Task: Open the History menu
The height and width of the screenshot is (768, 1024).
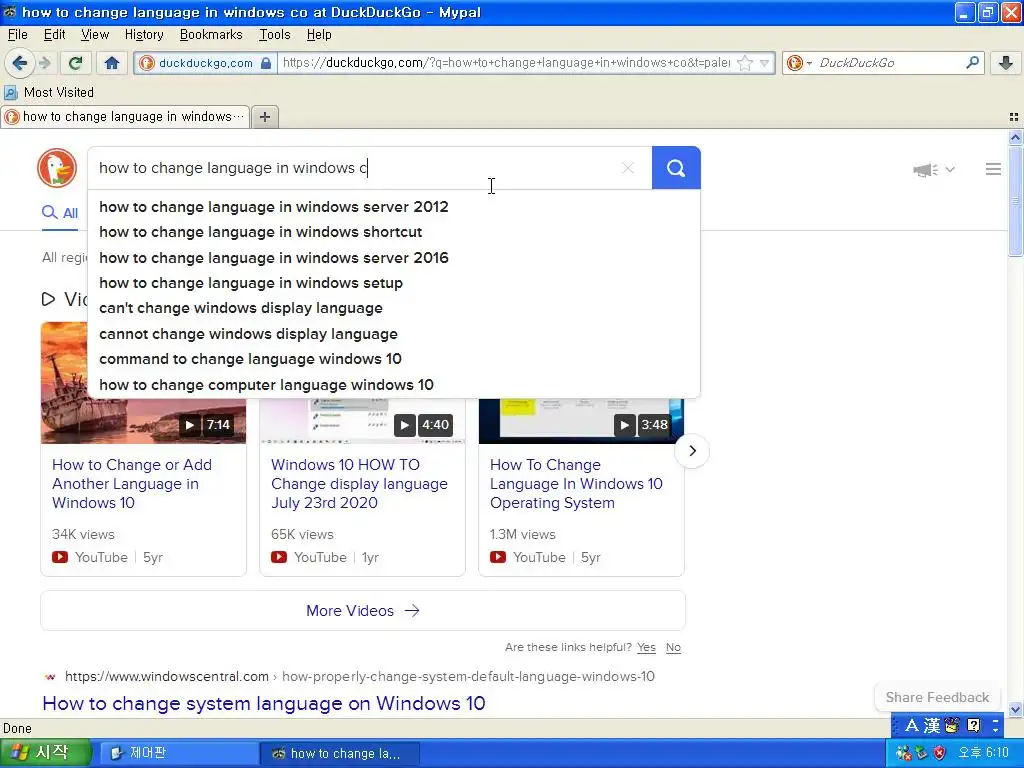Action: pos(144,35)
